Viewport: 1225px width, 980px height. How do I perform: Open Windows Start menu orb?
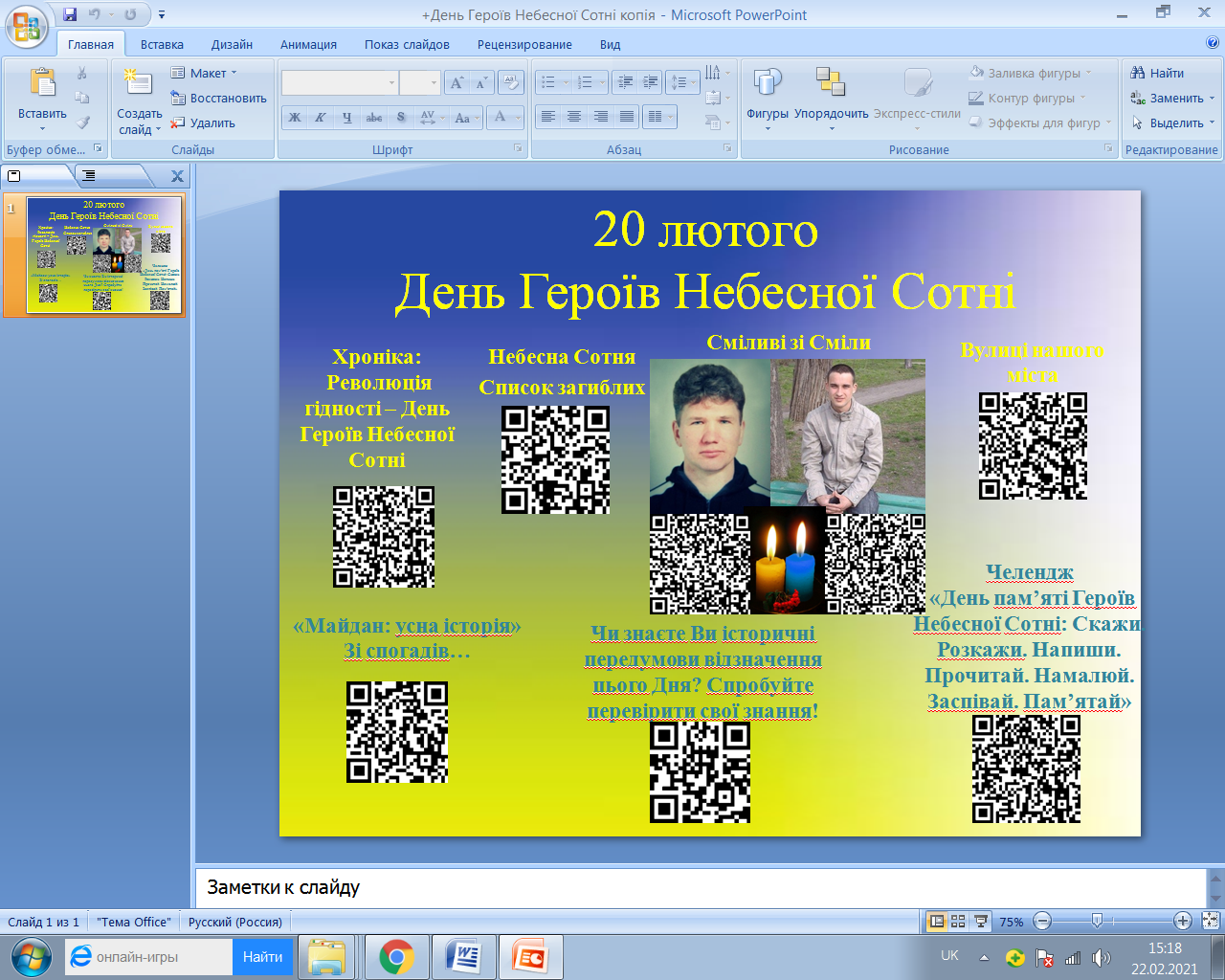coord(31,957)
